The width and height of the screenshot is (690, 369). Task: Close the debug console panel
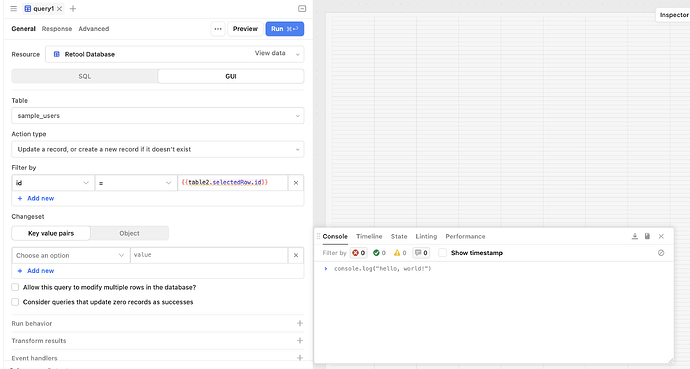coord(661,236)
